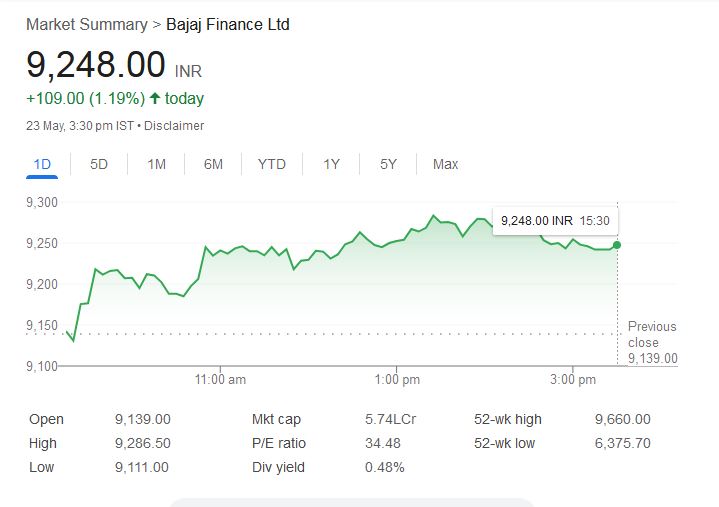
Task: Click the Previous close 9,139.00 label
Action: coord(652,342)
